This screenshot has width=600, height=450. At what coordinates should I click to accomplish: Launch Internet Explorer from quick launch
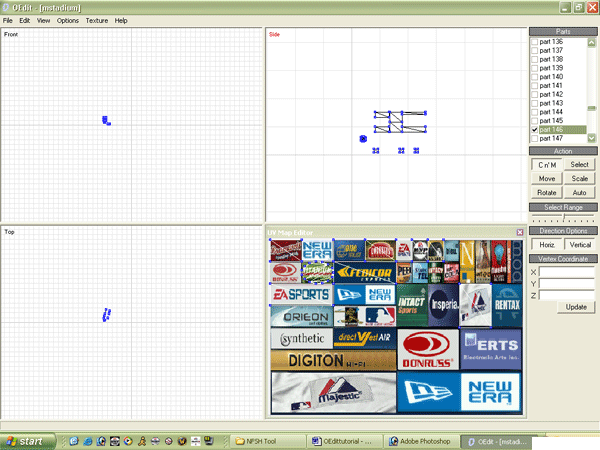88,441
